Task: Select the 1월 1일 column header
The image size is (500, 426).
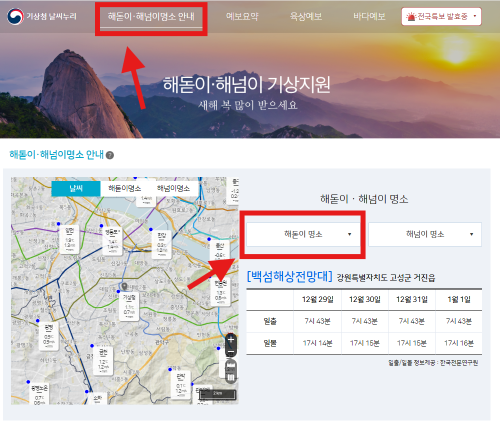Action: [x=459, y=299]
